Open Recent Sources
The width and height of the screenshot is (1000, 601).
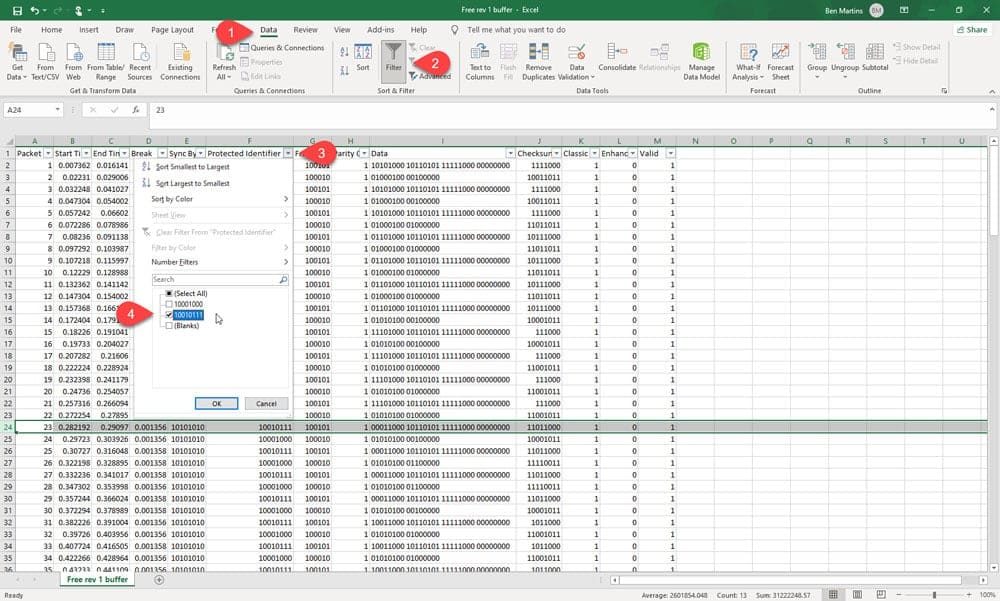[140, 62]
